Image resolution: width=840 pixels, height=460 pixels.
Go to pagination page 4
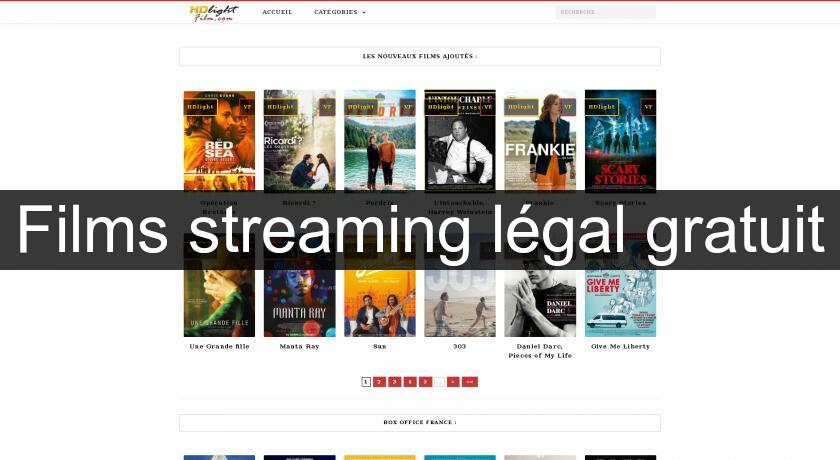coord(410,382)
